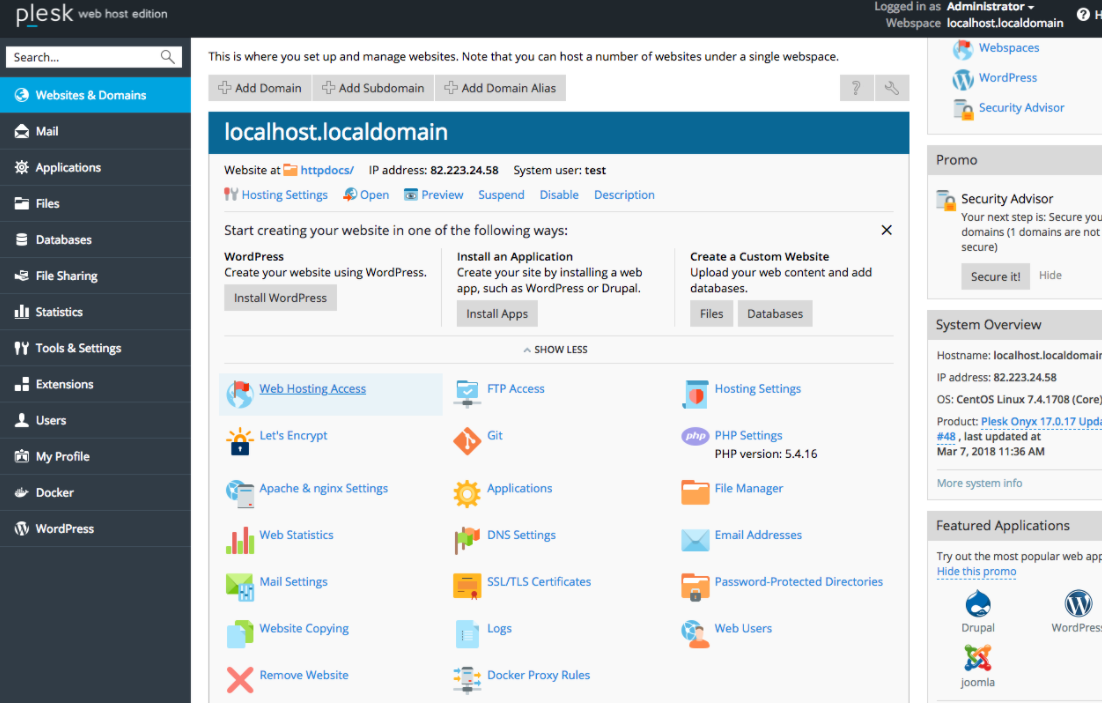Open Databases in the left sidebar
The height and width of the screenshot is (703, 1102).
(63, 240)
